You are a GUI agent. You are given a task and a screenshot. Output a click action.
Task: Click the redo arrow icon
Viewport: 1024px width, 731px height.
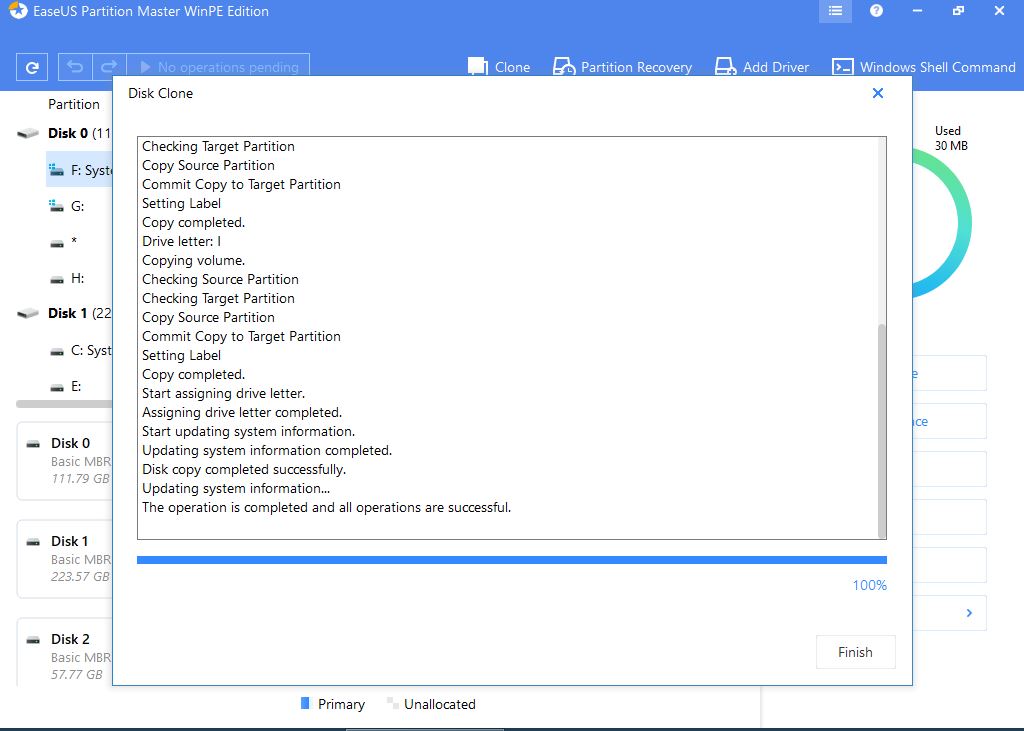click(x=110, y=67)
